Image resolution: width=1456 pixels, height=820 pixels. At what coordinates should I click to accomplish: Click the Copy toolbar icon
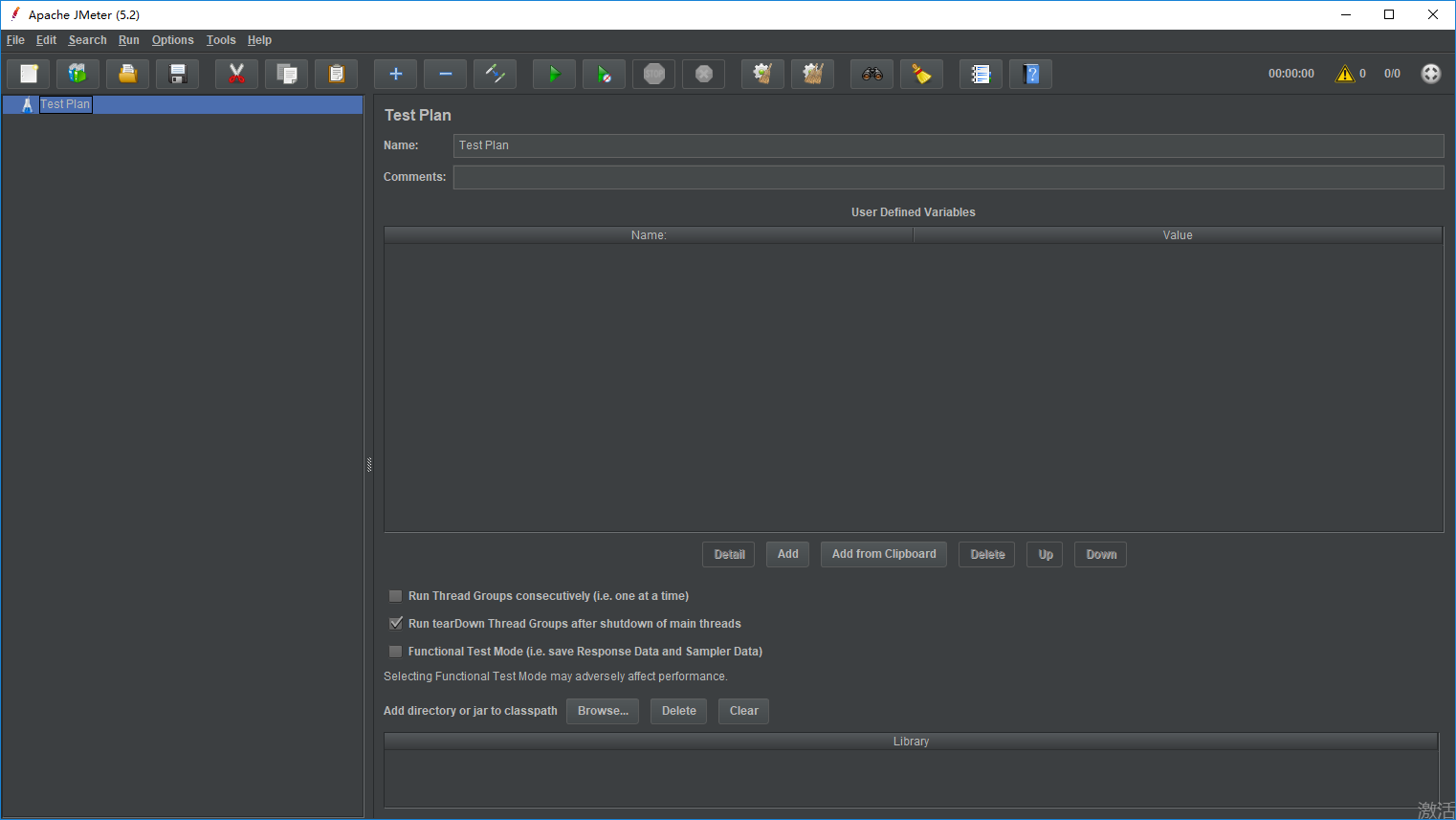coord(286,74)
